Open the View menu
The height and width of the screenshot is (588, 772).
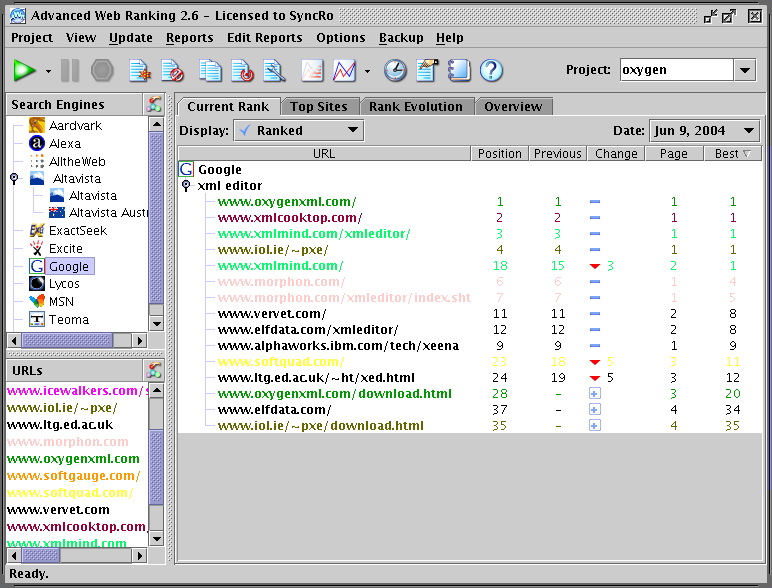[81, 38]
